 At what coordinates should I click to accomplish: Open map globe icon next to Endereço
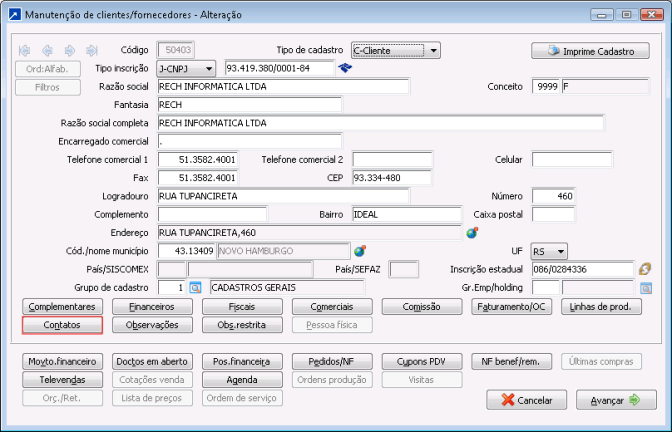pos(472,233)
